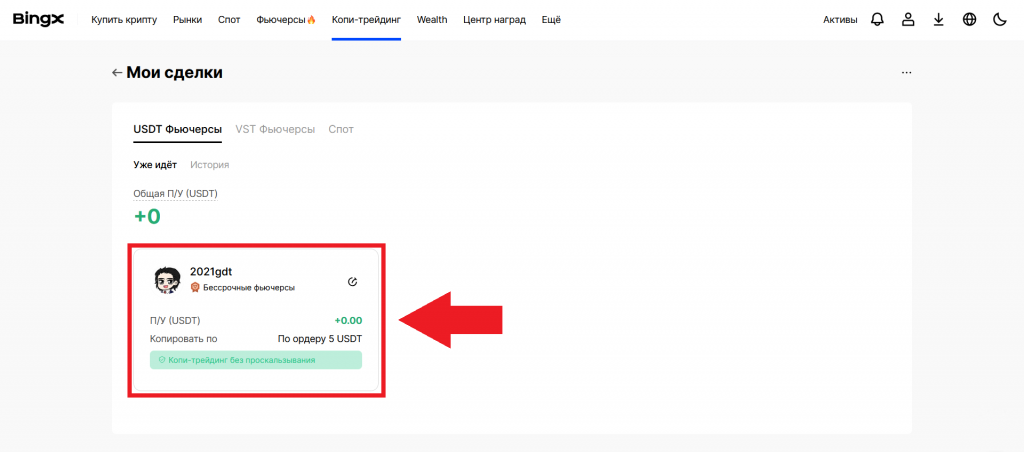Open Купить крипту menu
Image resolution: width=1024 pixels, height=452 pixels.
coord(124,20)
